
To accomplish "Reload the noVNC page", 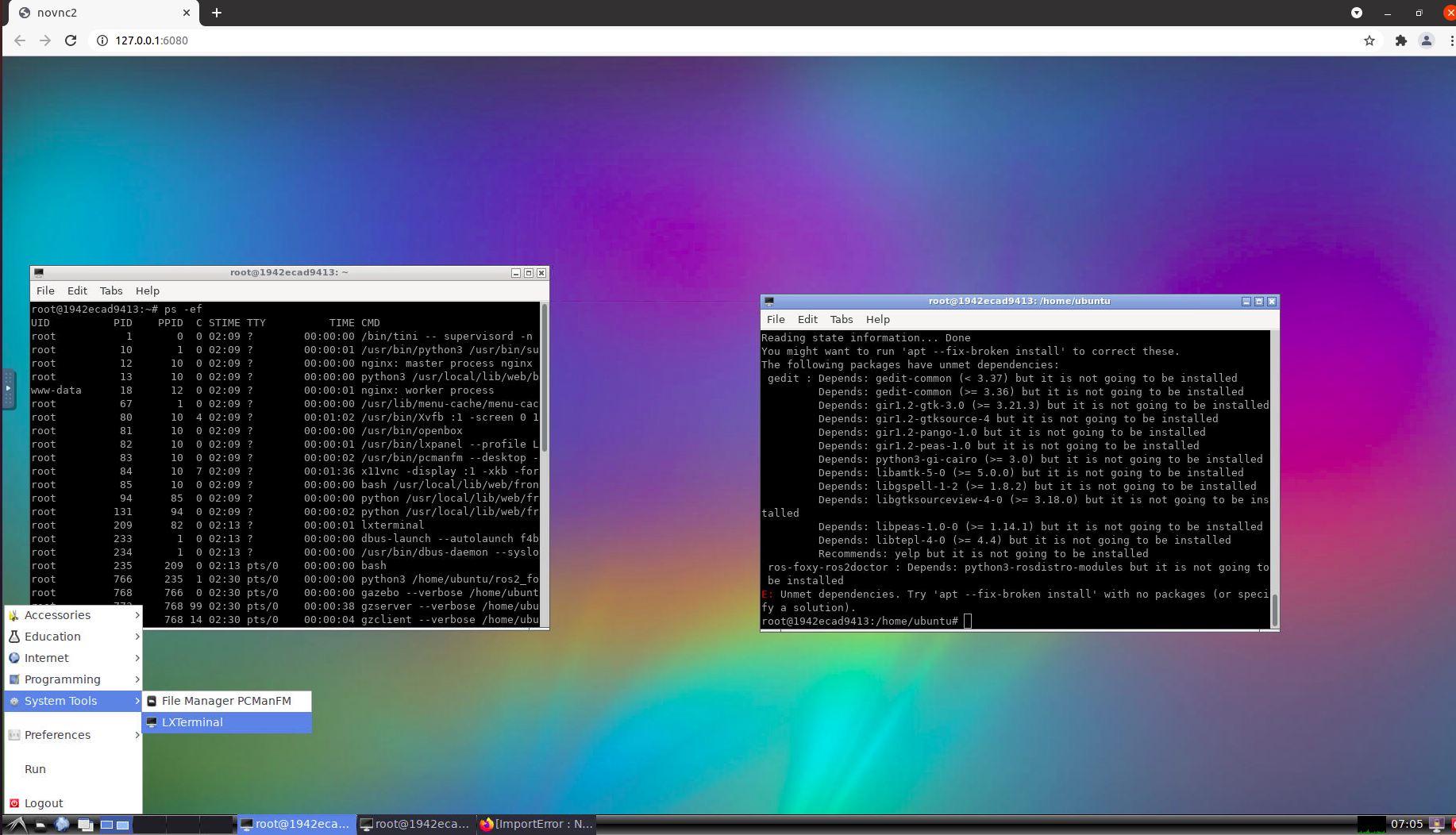I will (x=71, y=40).
